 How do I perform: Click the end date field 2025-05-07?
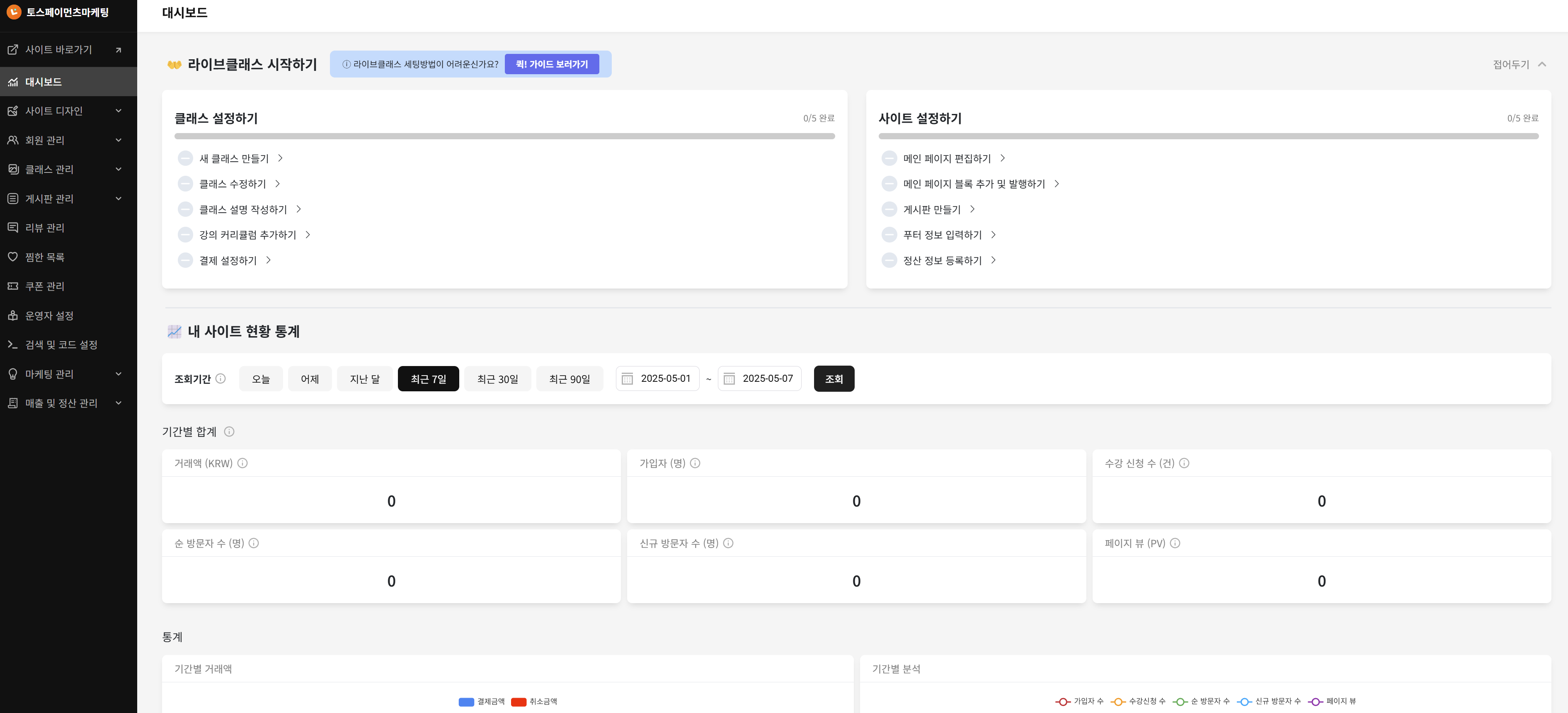pos(767,378)
